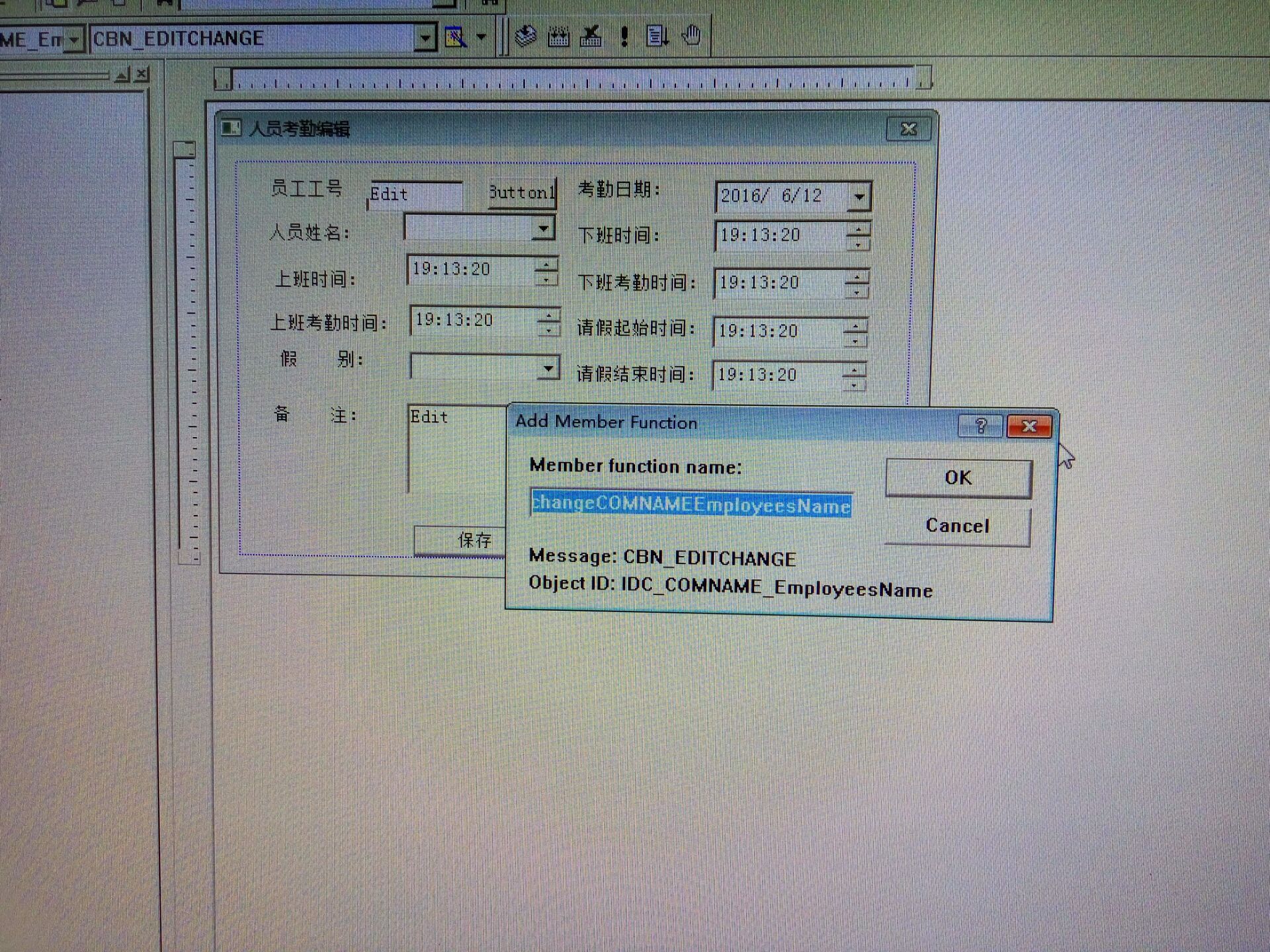
Task: Click the Stop Build toolbar icon
Action: (591, 36)
